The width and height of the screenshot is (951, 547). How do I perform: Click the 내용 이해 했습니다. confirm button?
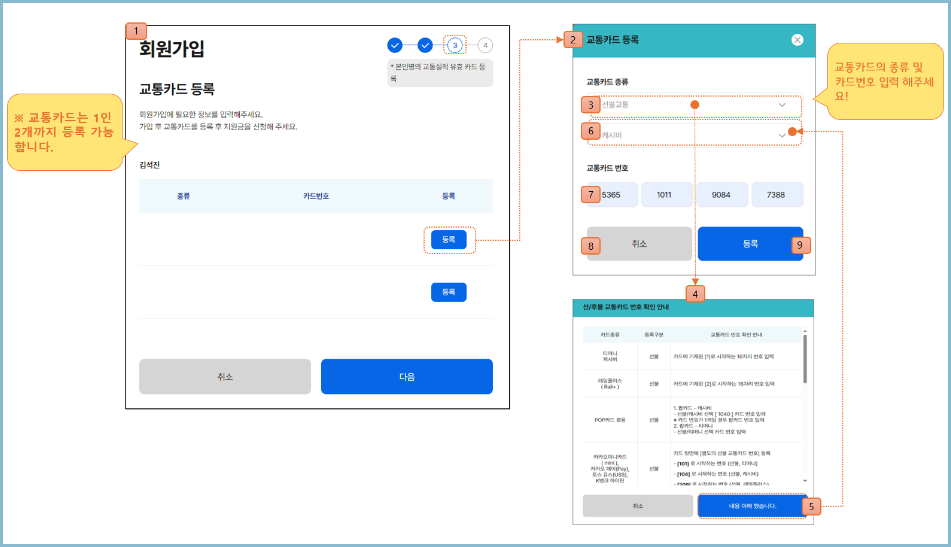(x=752, y=506)
